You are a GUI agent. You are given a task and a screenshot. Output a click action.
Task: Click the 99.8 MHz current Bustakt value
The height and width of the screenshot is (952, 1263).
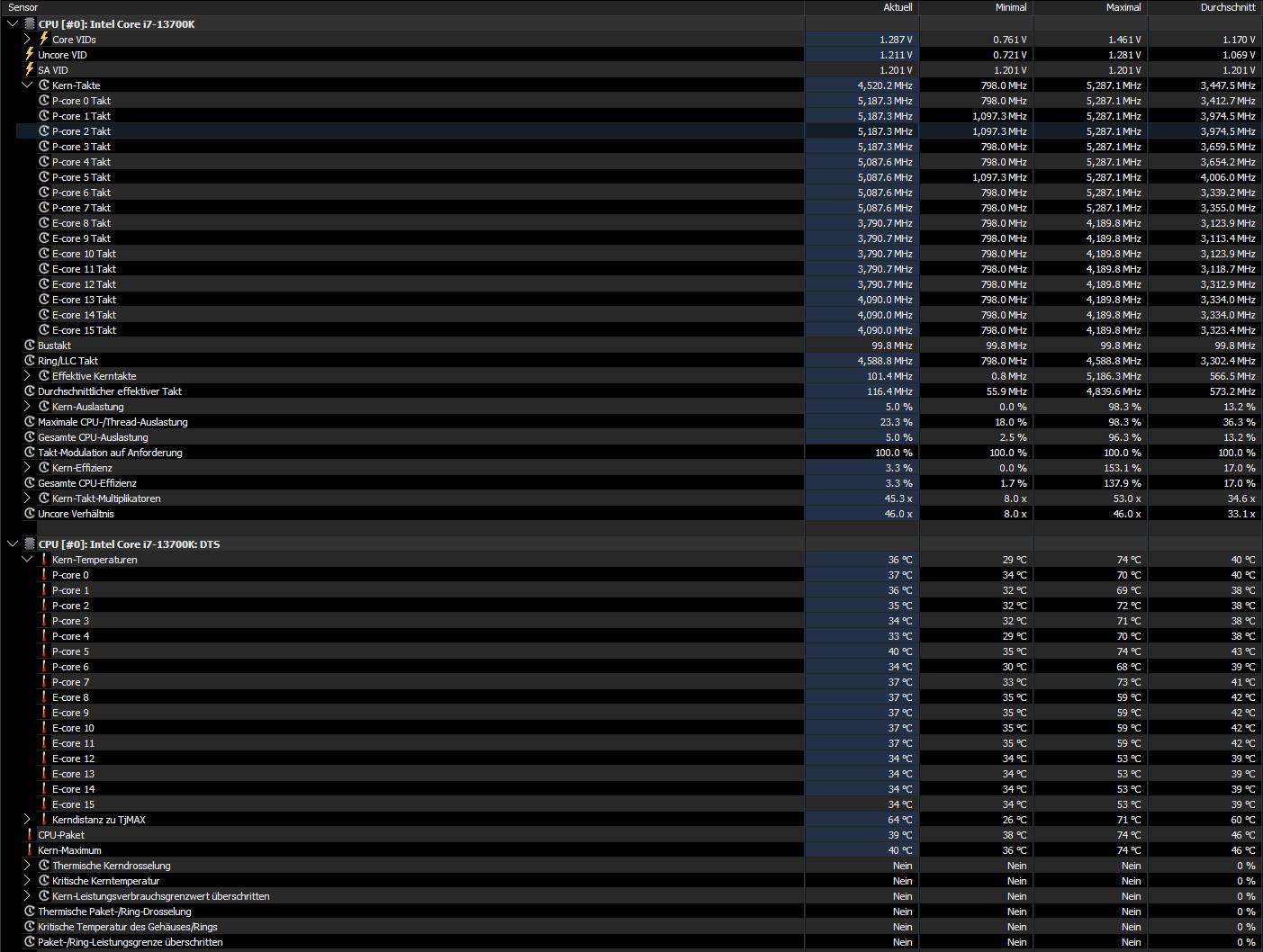point(891,346)
